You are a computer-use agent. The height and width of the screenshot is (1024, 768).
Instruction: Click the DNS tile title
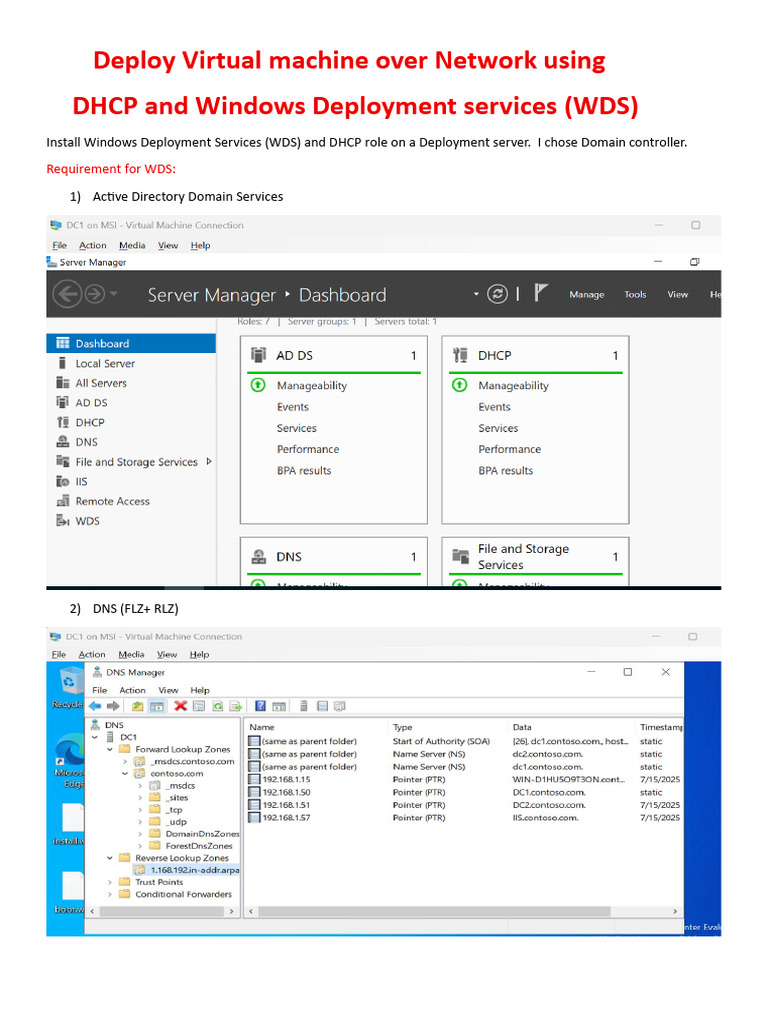coord(289,557)
